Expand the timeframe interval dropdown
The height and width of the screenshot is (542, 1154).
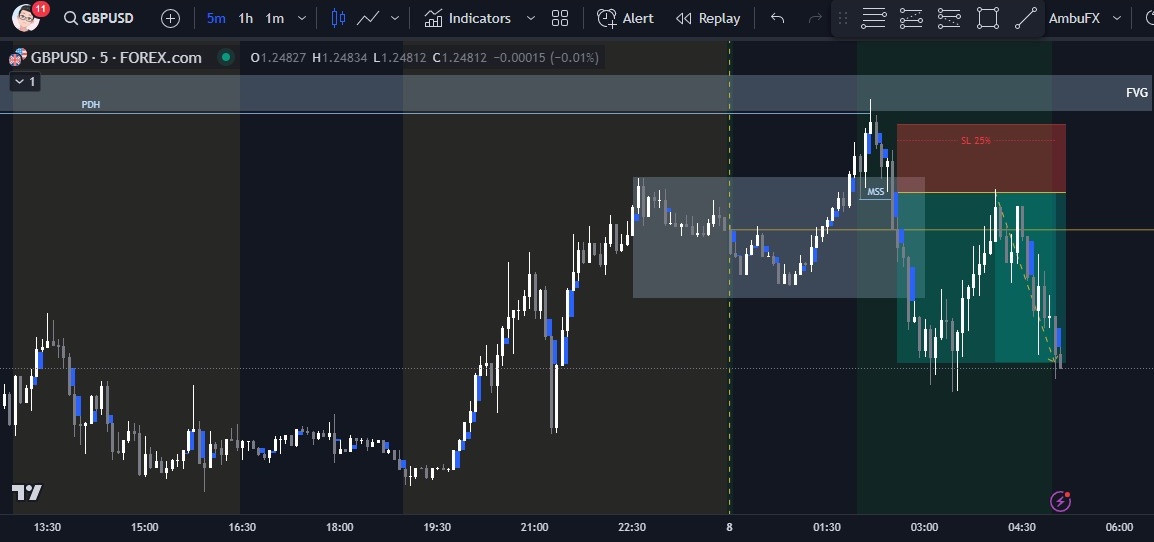pyautogui.click(x=302, y=18)
